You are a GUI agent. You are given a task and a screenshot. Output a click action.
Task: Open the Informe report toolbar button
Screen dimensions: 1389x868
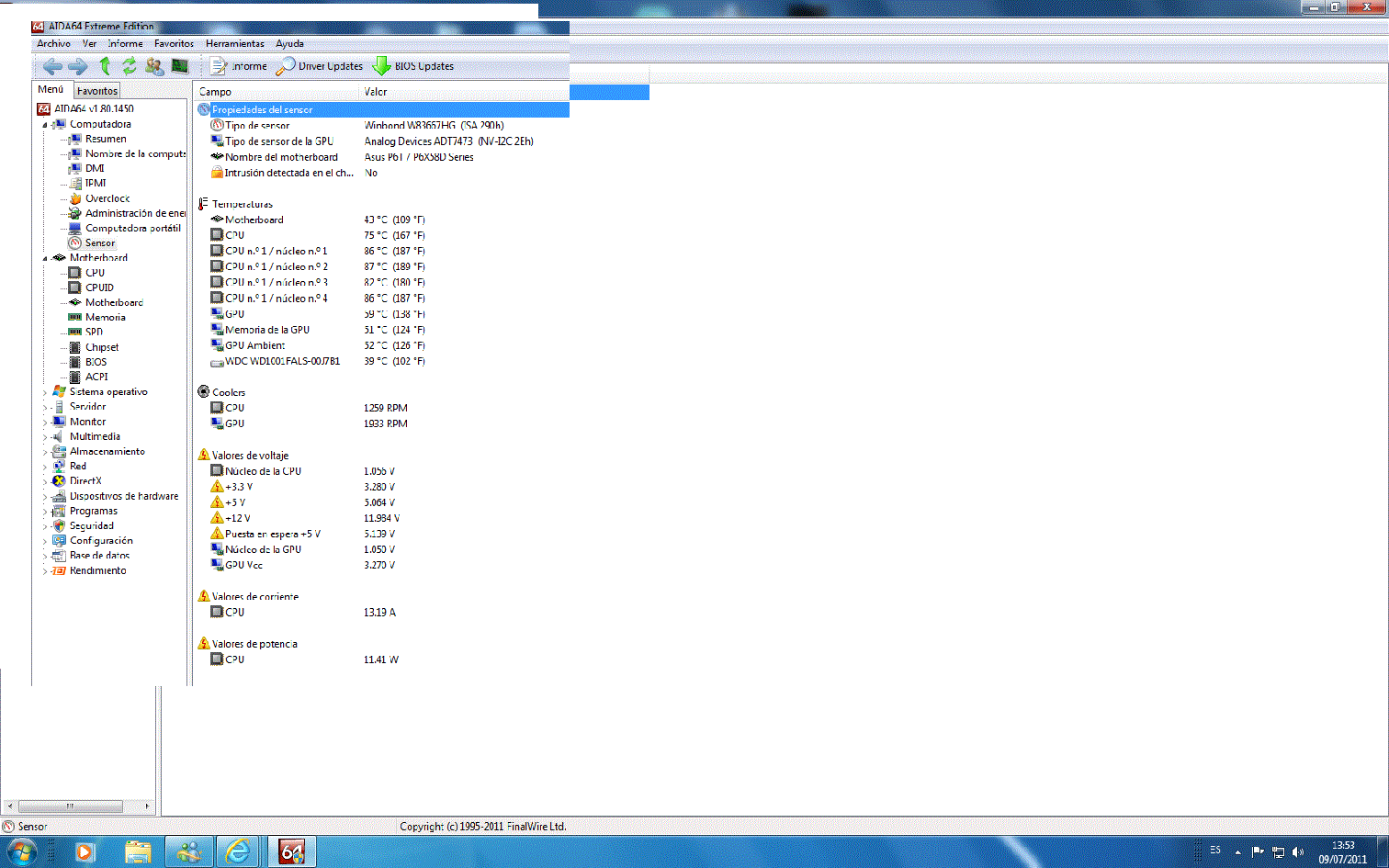(x=239, y=66)
